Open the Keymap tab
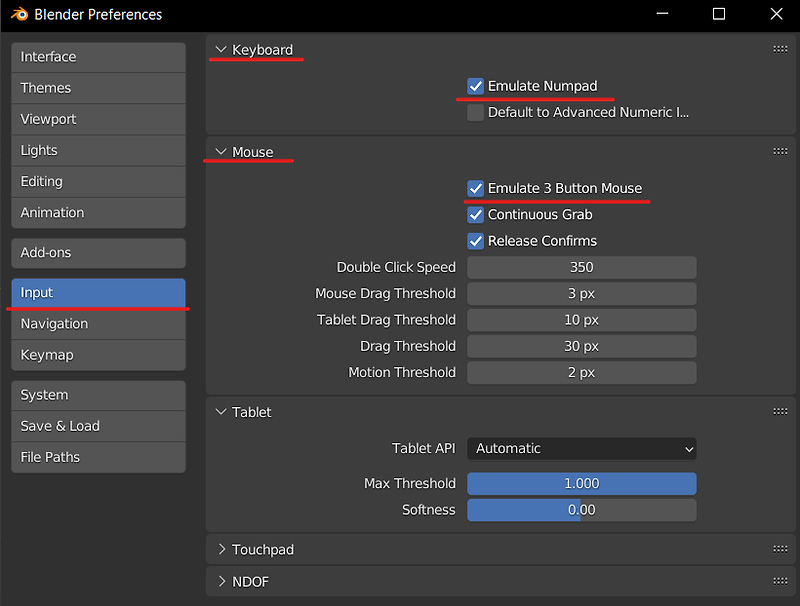The width and height of the screenshot is (800, 606). [98, 355]
